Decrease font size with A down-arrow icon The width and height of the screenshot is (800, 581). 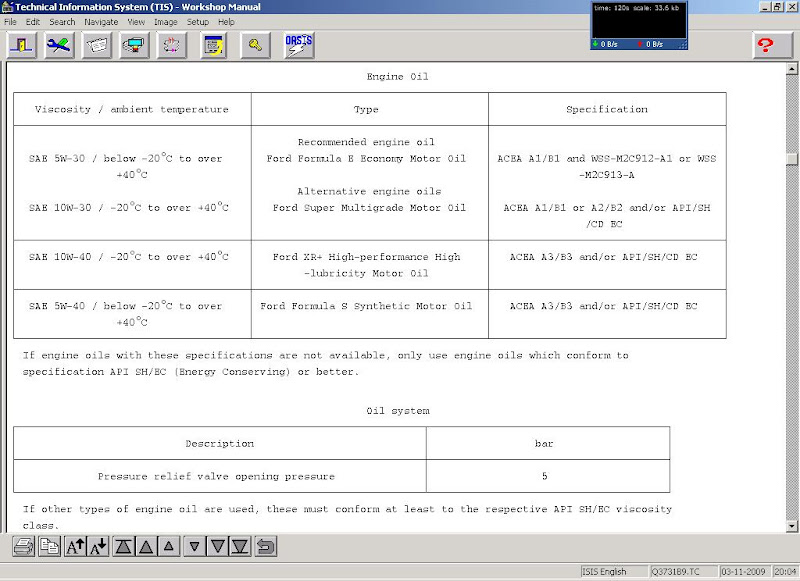(x=98, y=547)
